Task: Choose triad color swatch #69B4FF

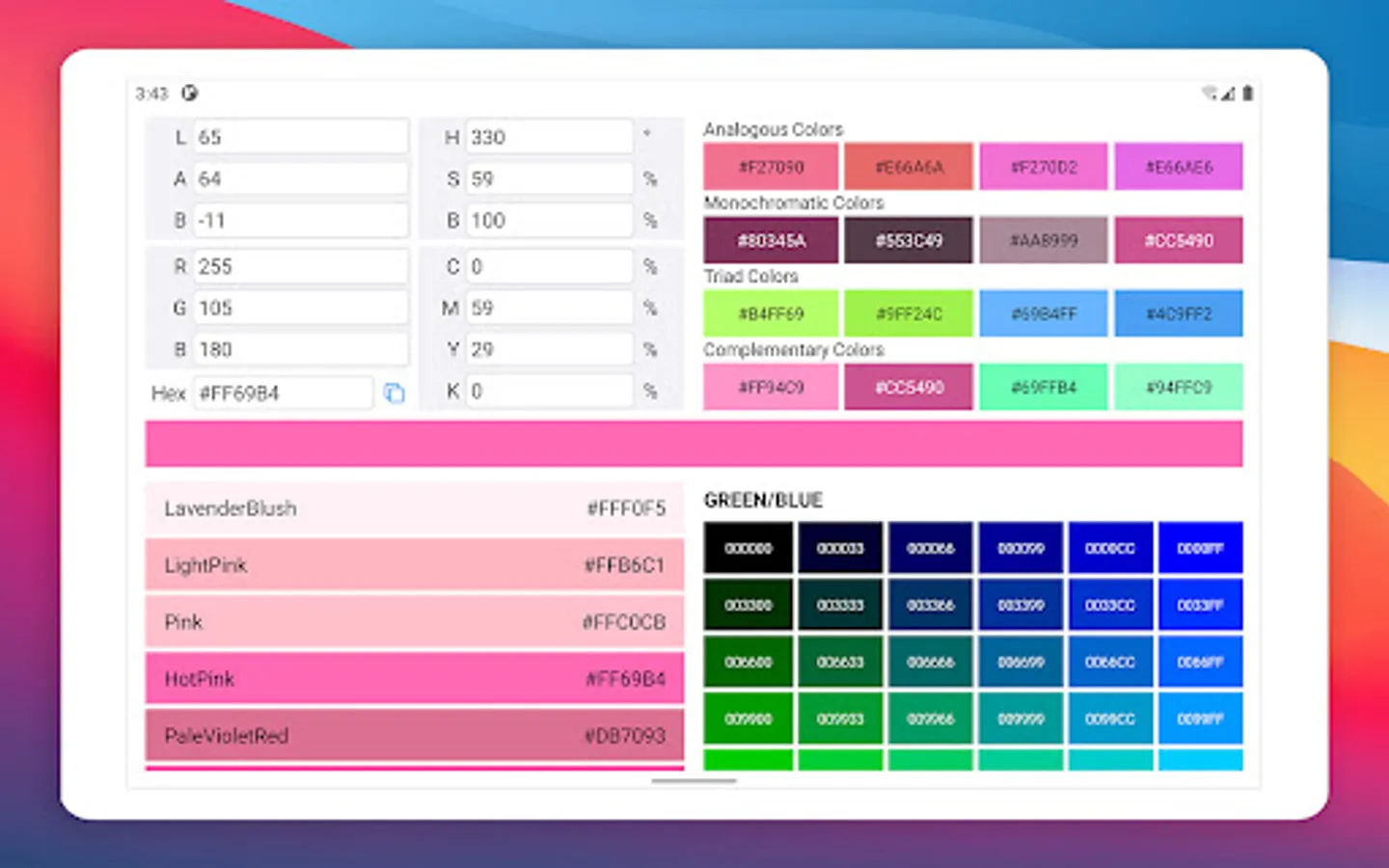Action: click(1044, 313)
